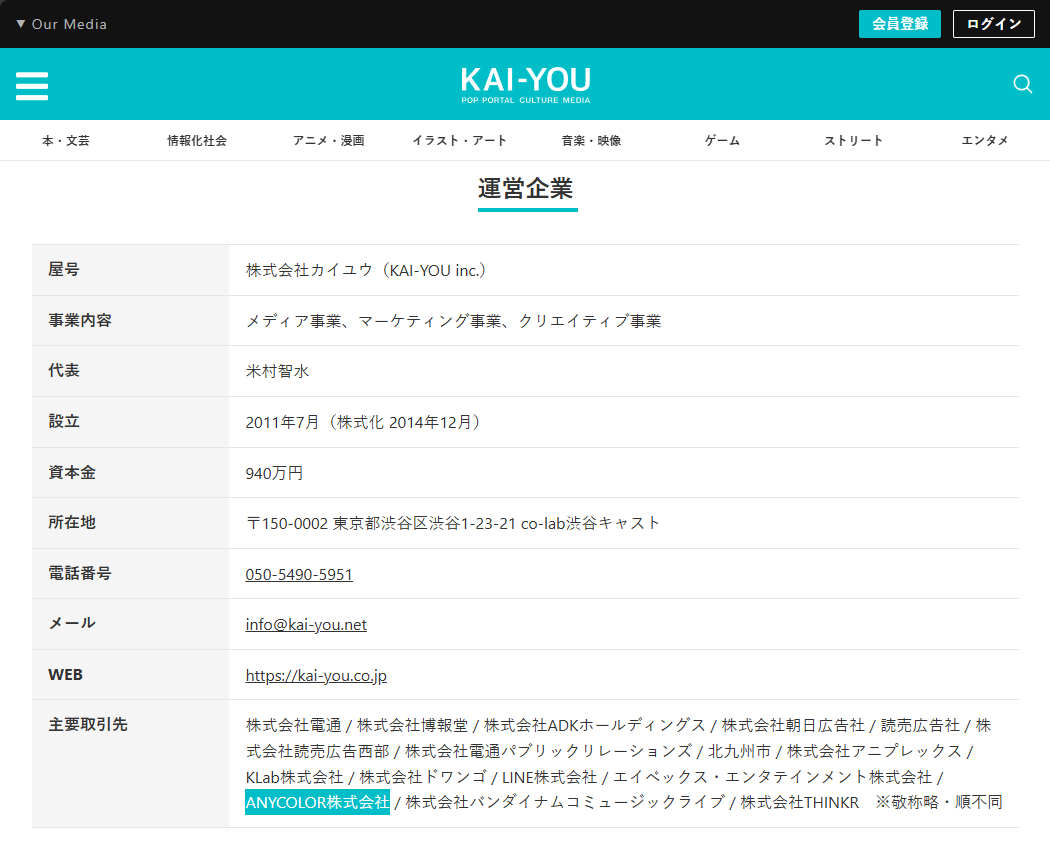Expand the Our Media dropdown
This screenshot has width=1050, height=850.
62,24
